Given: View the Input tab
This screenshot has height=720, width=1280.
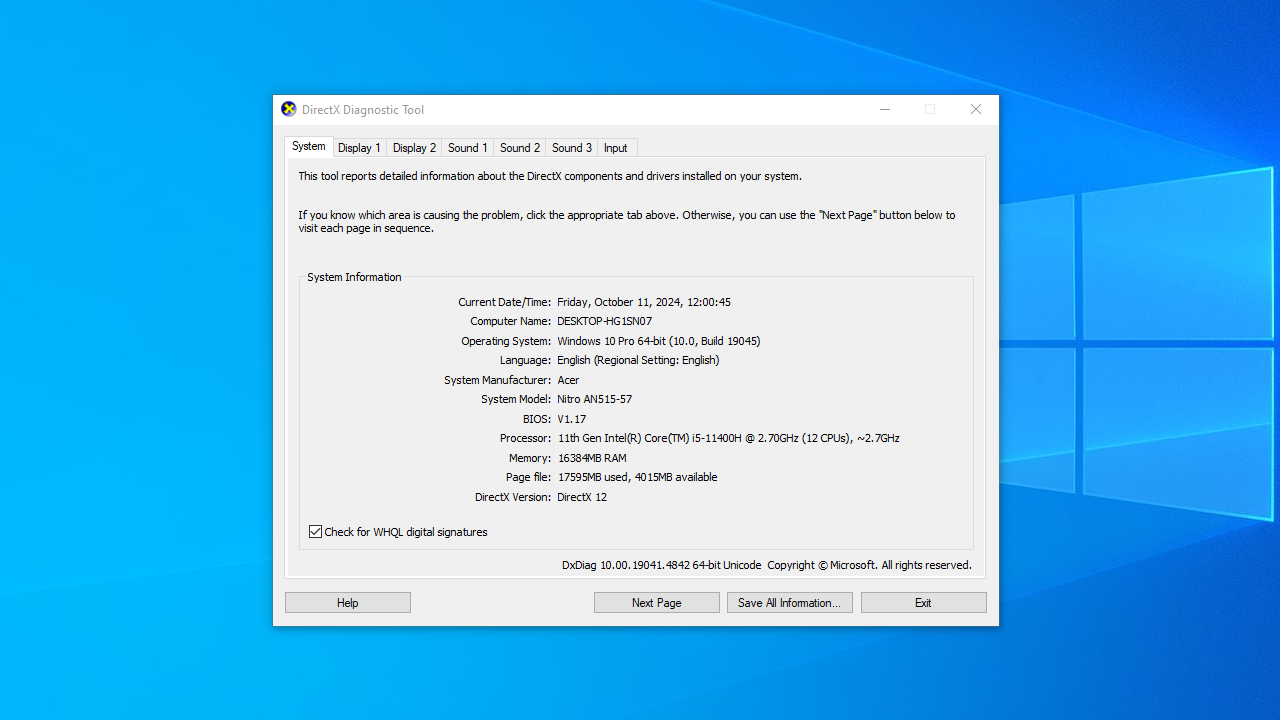Looking at the screenshot, I should point(615,148).
